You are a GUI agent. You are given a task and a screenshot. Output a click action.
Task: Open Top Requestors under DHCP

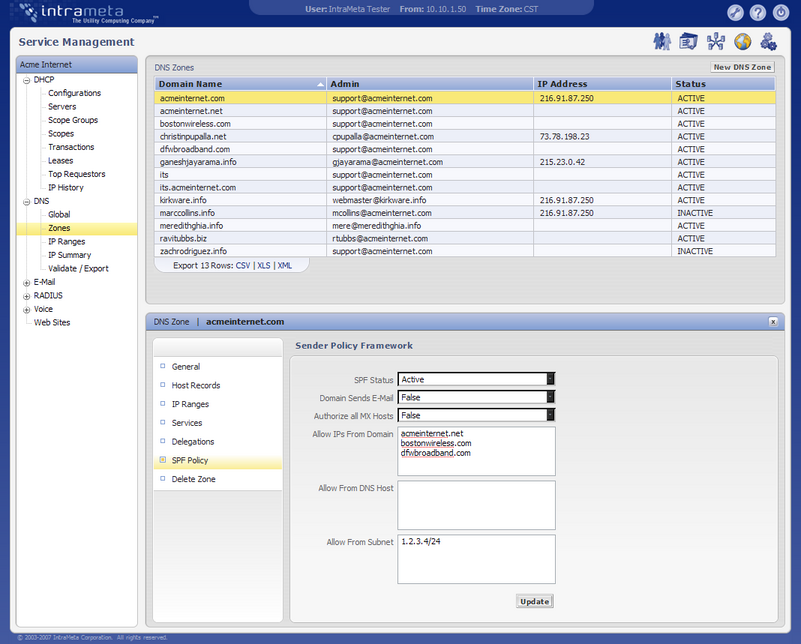(77, 174)
